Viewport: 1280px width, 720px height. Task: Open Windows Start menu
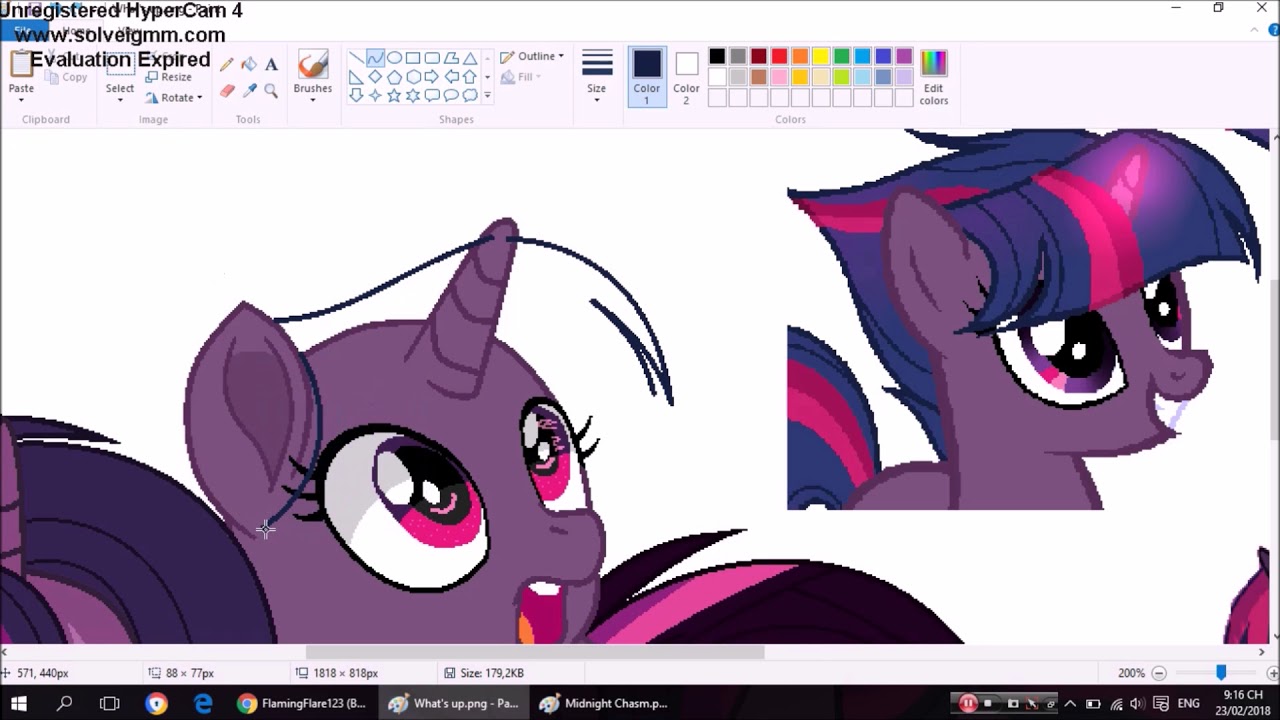[x=19, y=703]
